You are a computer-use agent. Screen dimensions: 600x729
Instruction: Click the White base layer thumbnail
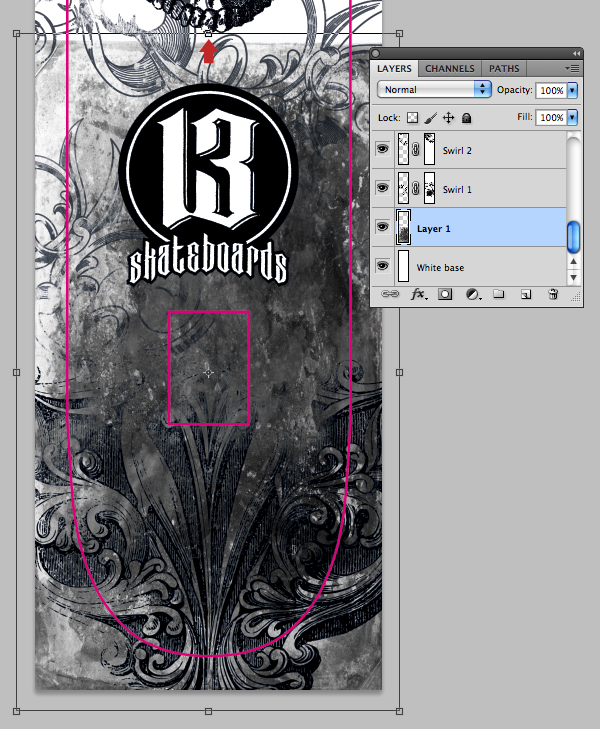(x=403, y=266)
